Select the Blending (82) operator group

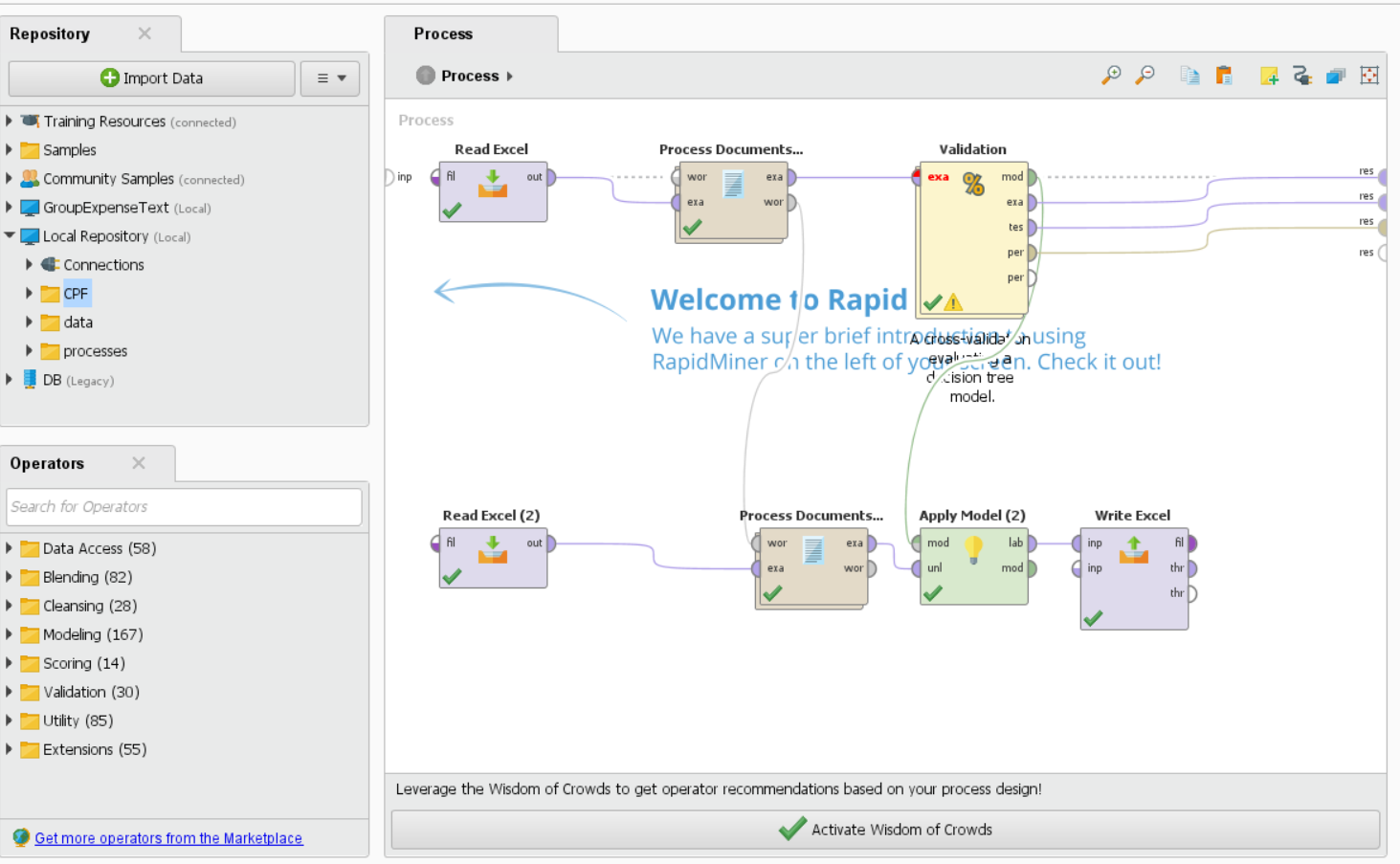coord(87,577)
